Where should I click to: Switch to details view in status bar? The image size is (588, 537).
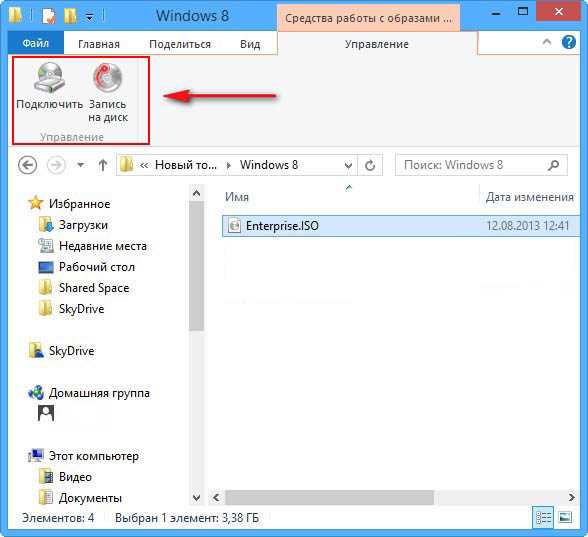(x=543, y=518)
